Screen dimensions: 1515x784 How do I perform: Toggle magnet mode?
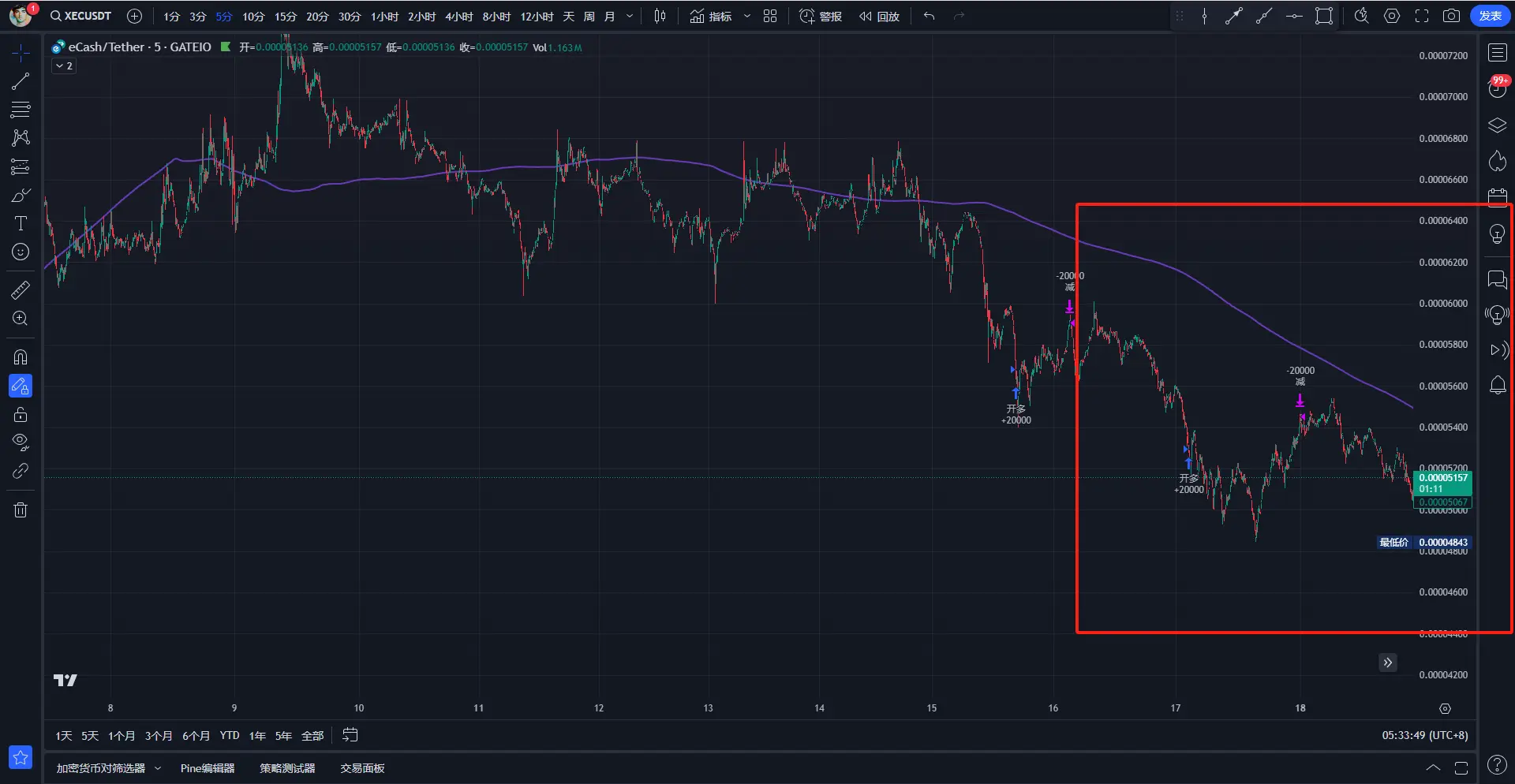coord(21,357)
